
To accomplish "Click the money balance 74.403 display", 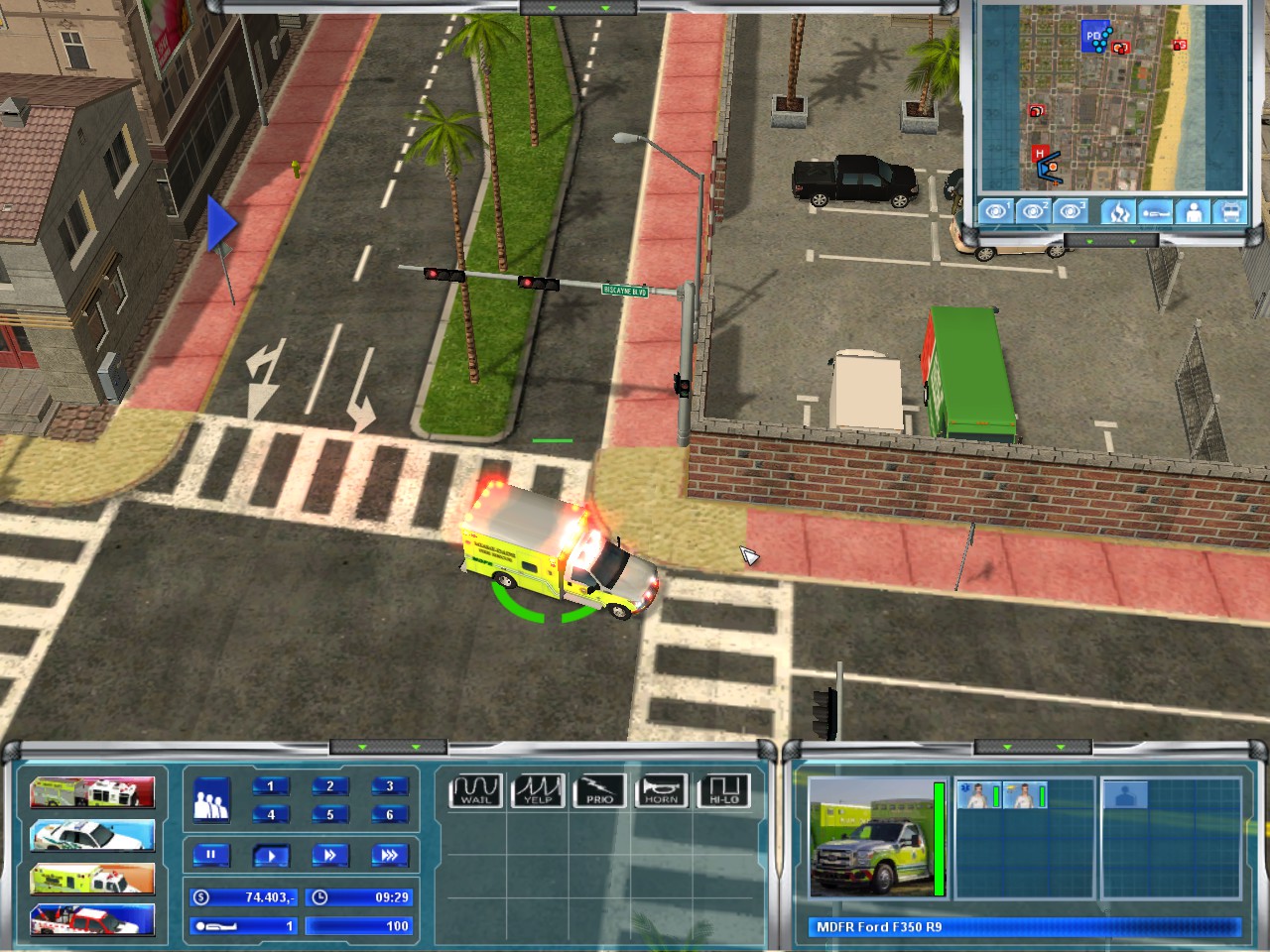I will tap(243, 896).
